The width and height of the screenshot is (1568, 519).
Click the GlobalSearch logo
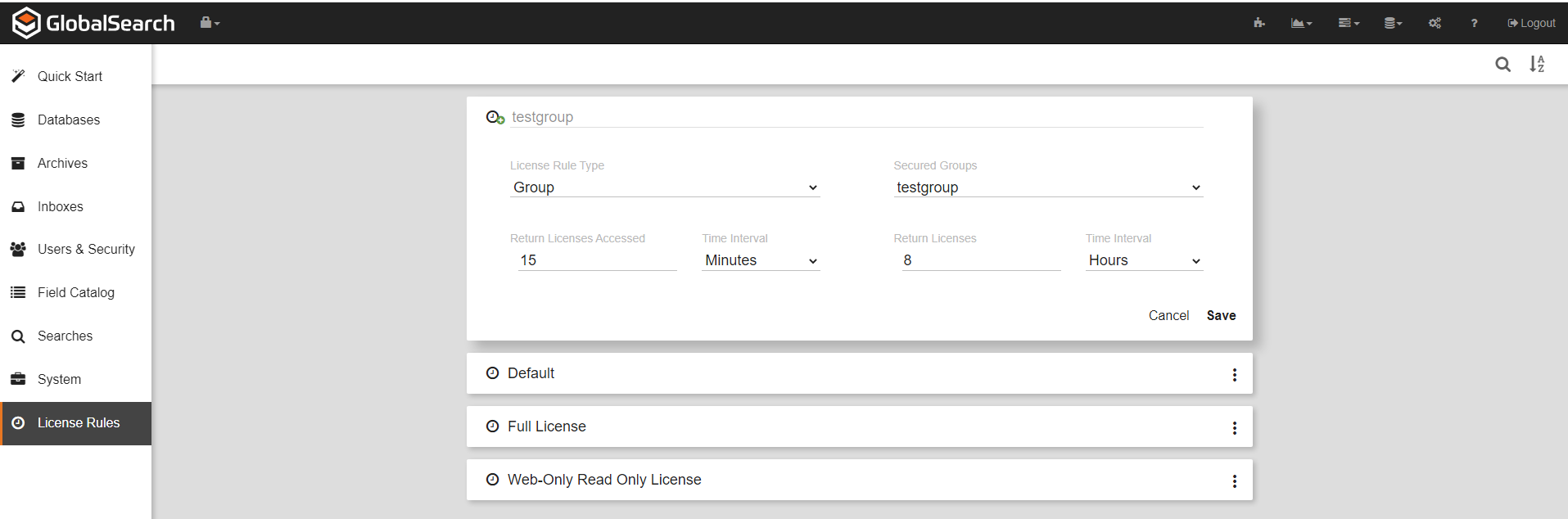[93, 23]
